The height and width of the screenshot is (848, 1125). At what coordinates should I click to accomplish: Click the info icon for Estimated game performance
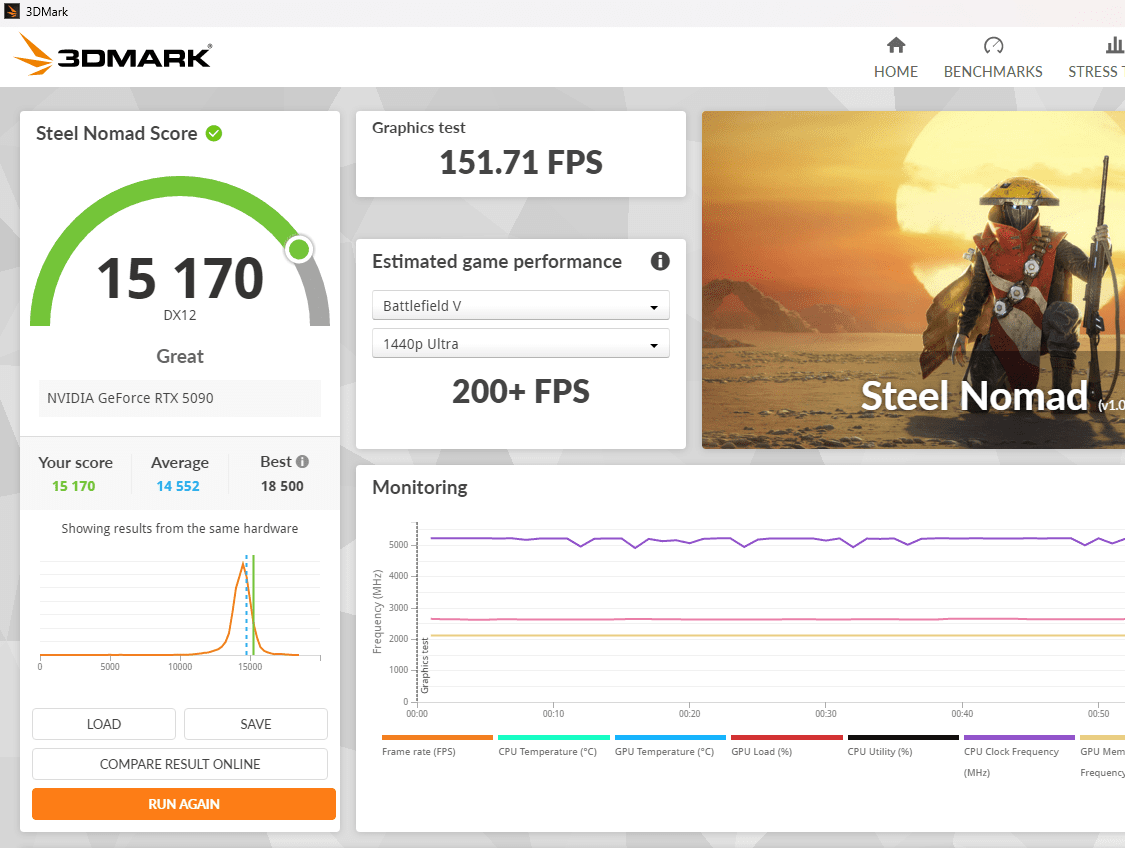pos(659,261)
